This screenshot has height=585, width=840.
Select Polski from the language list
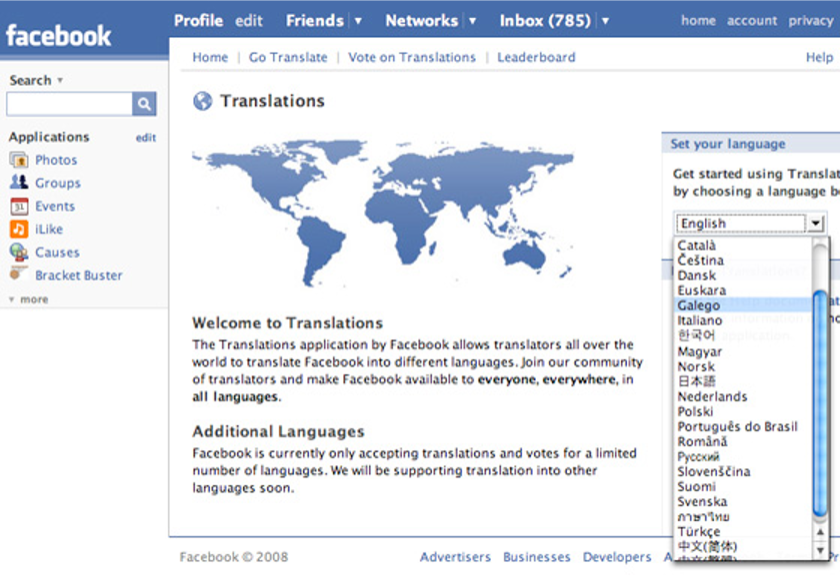743,411
